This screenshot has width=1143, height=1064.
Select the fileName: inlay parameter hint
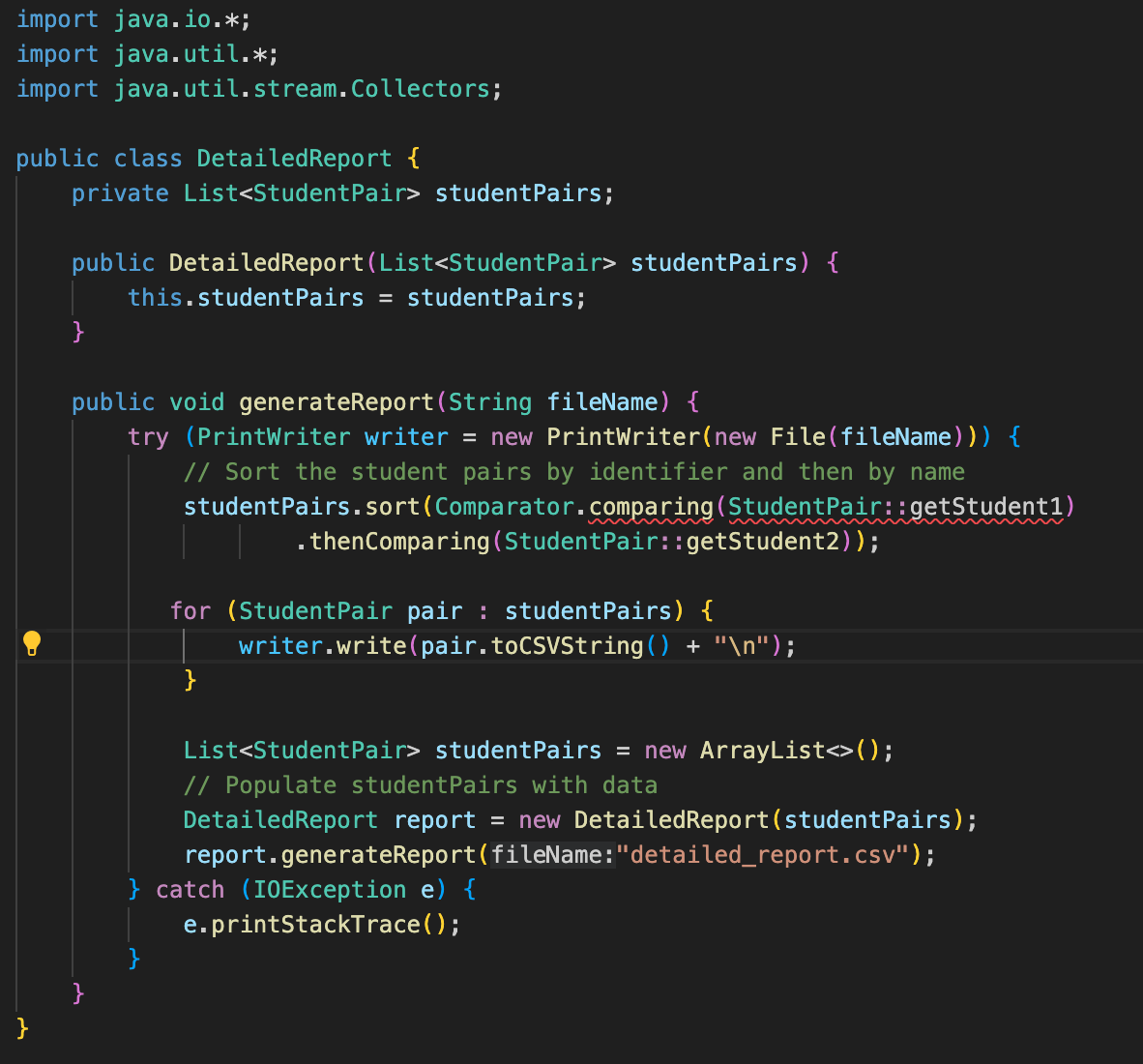pos(551,854)
